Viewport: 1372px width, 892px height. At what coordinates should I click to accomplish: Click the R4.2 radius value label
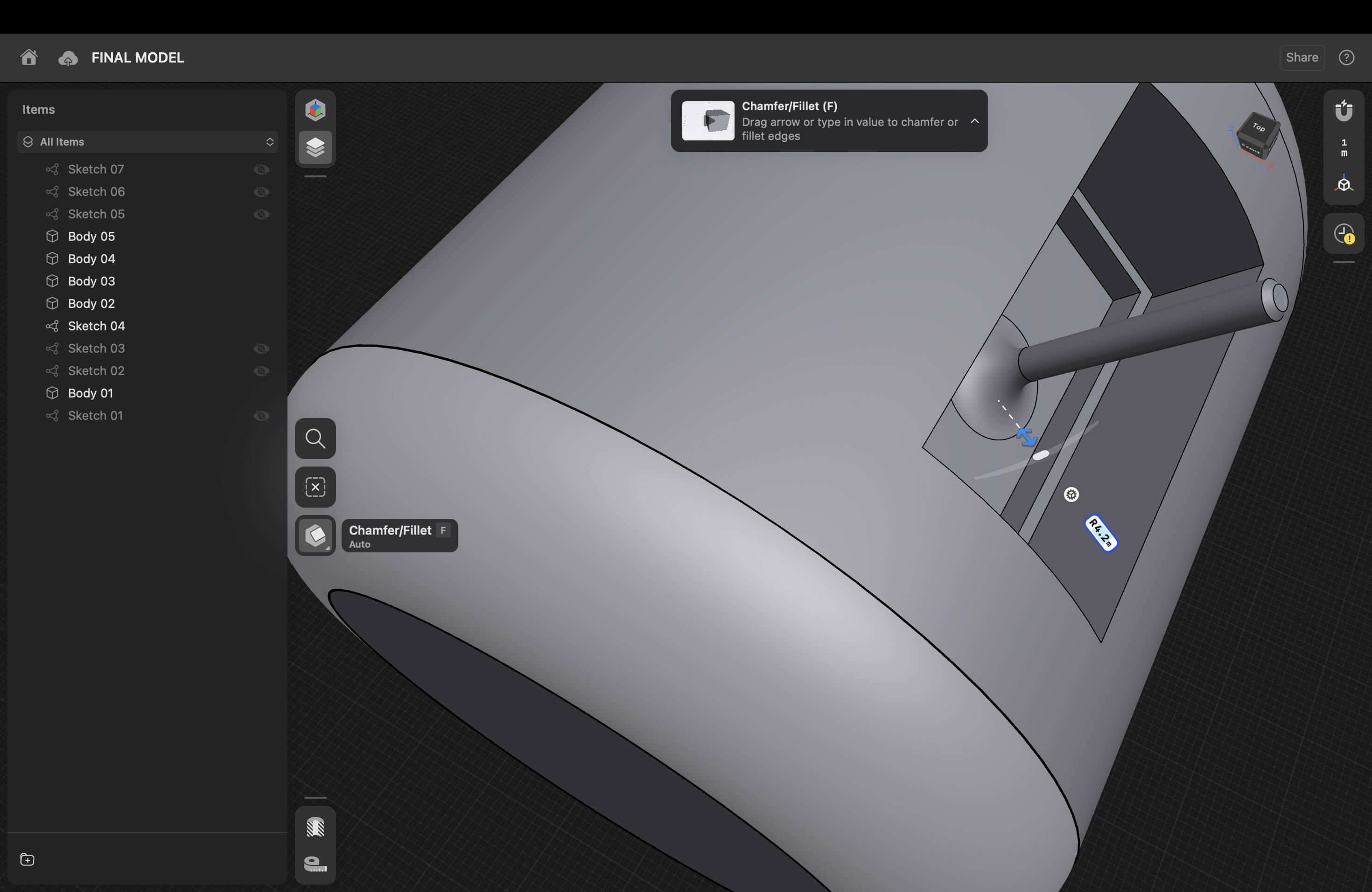1100,533
